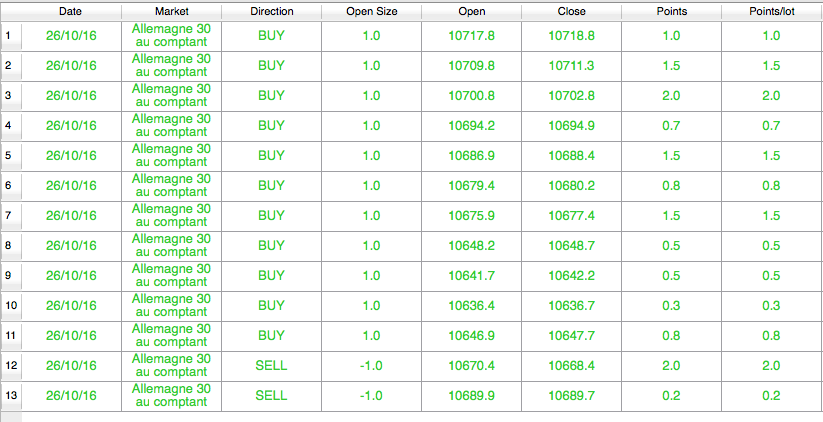
Task: Click row header number 10
Action: (10, 307)
